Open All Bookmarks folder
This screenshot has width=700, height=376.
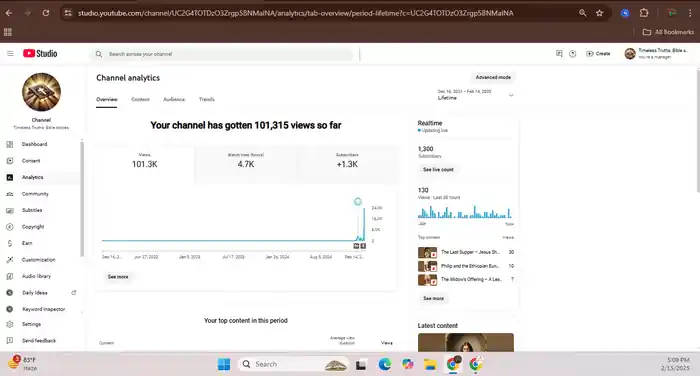[668, 32]
